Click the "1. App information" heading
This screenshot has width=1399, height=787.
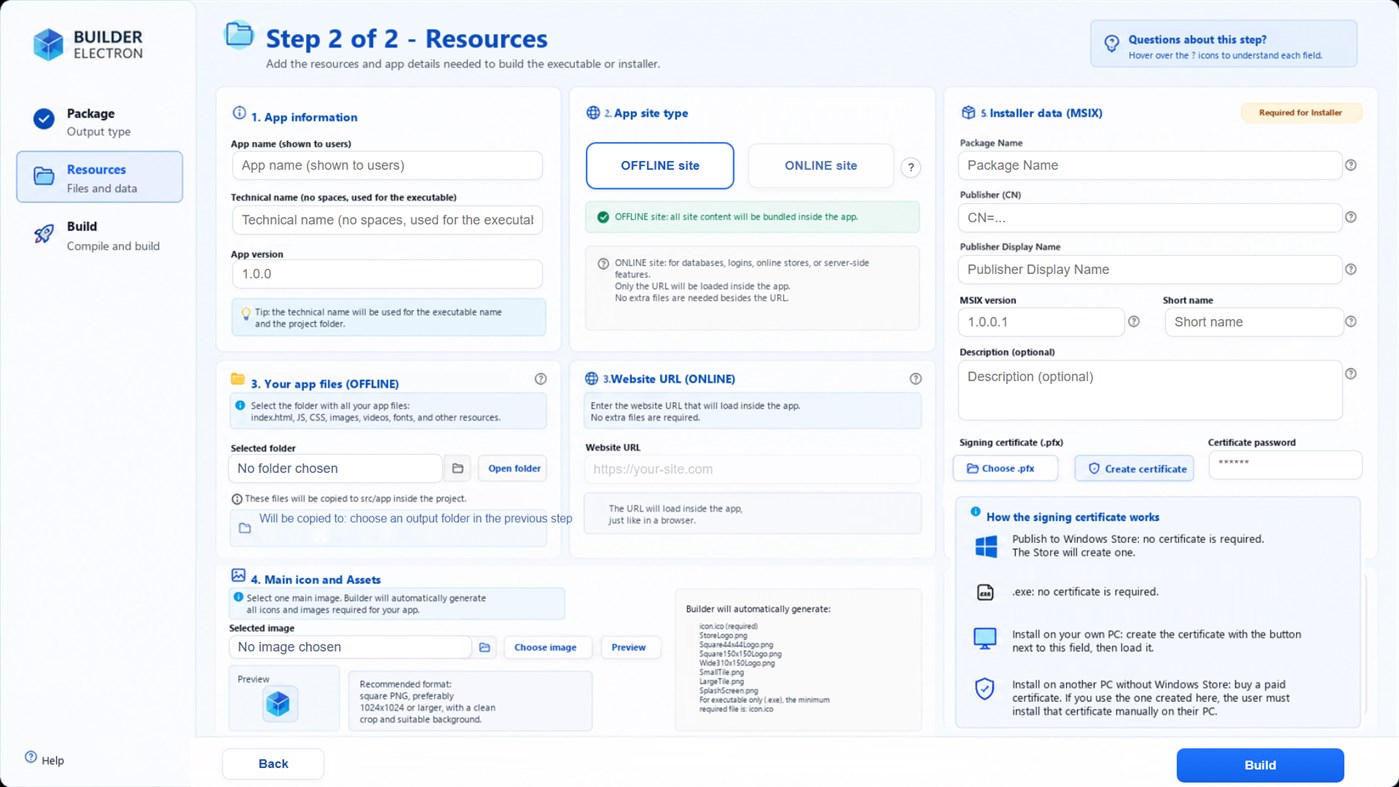pyautogui.click(x=304, y=117)
